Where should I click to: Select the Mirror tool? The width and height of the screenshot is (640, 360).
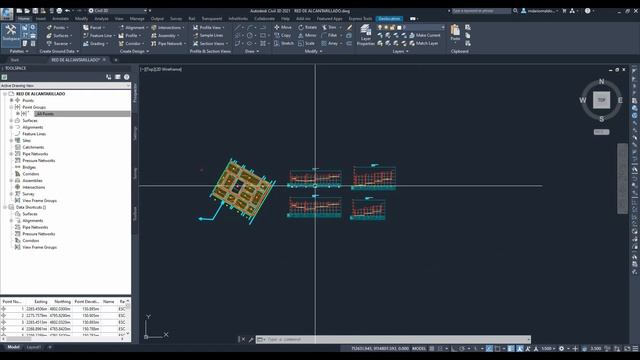tap(307, 36)
